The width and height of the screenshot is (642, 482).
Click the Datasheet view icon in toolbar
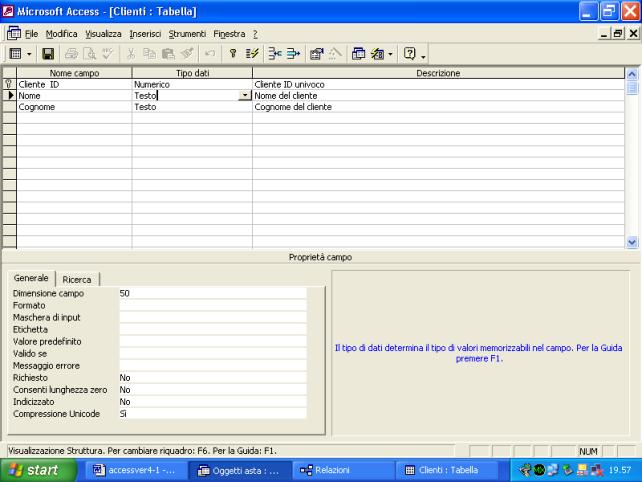point(16,54)
